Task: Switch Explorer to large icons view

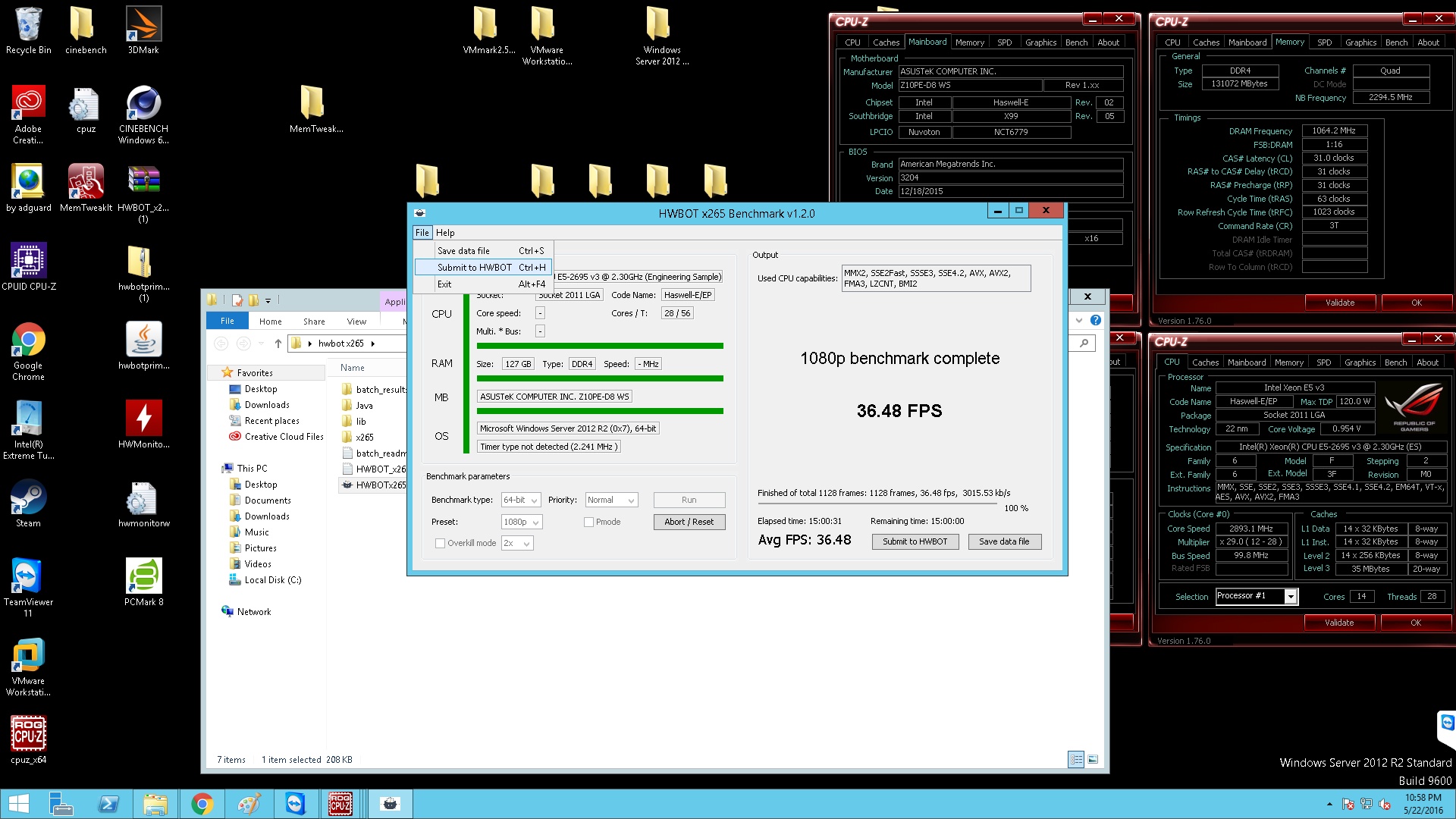Action: coord(1093,759)
